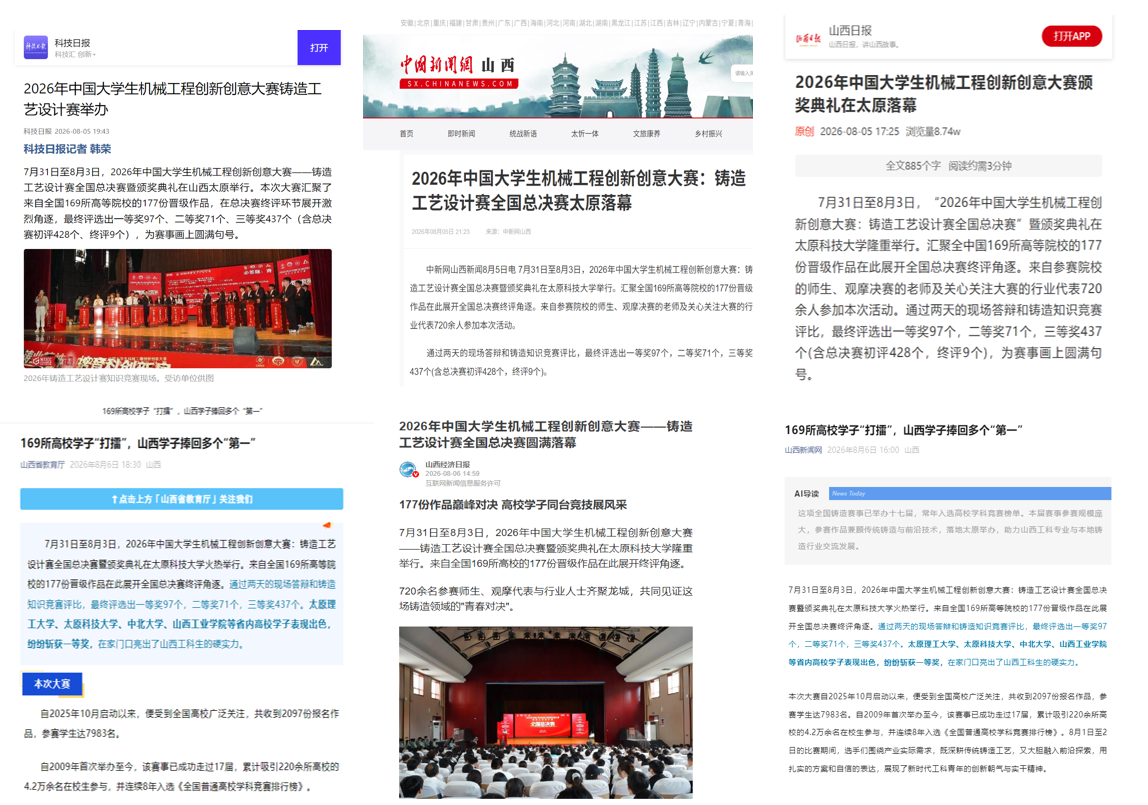Go to 首页 nav tab
1148x805 pixels.
(x=406, y=134)
